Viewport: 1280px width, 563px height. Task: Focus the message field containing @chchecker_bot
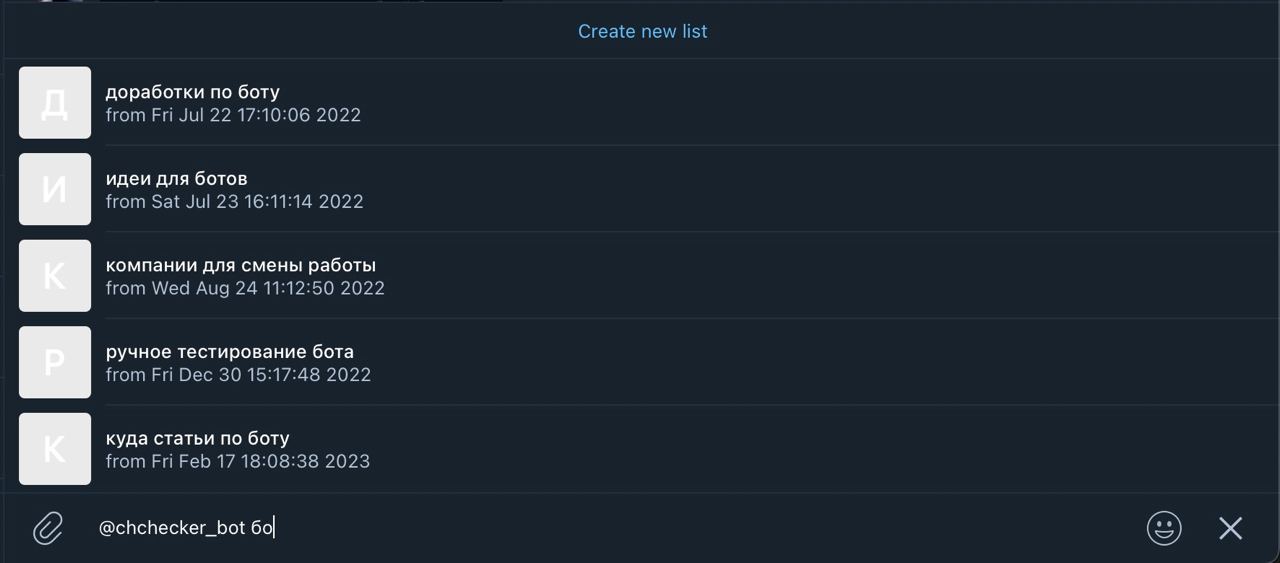click(610, 528)
